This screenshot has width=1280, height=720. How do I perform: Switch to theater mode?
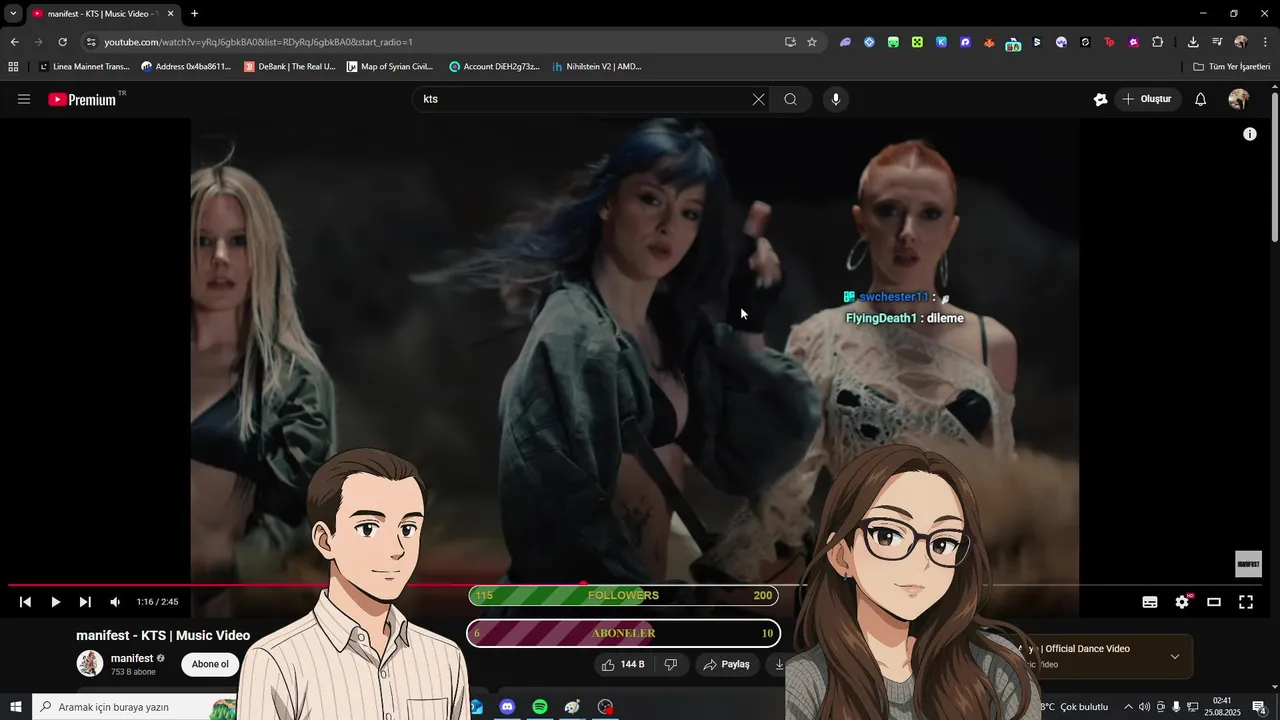(1214, 602)
